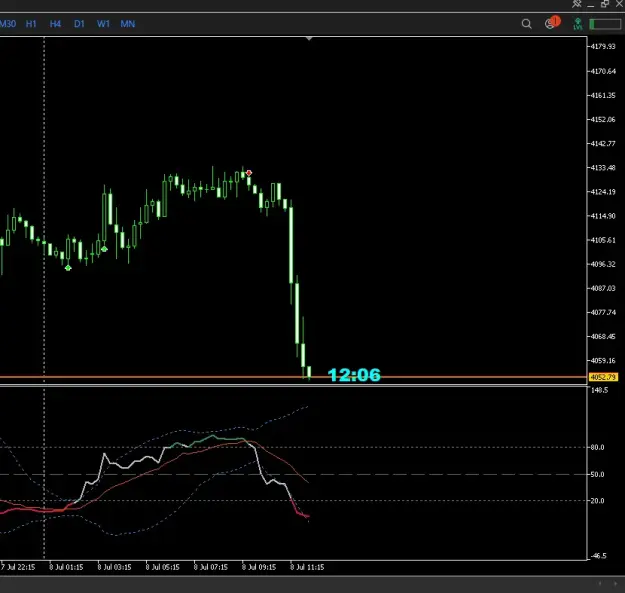Click the pin icon in title bar
This screenshot has width=625, height=593.
577,4
